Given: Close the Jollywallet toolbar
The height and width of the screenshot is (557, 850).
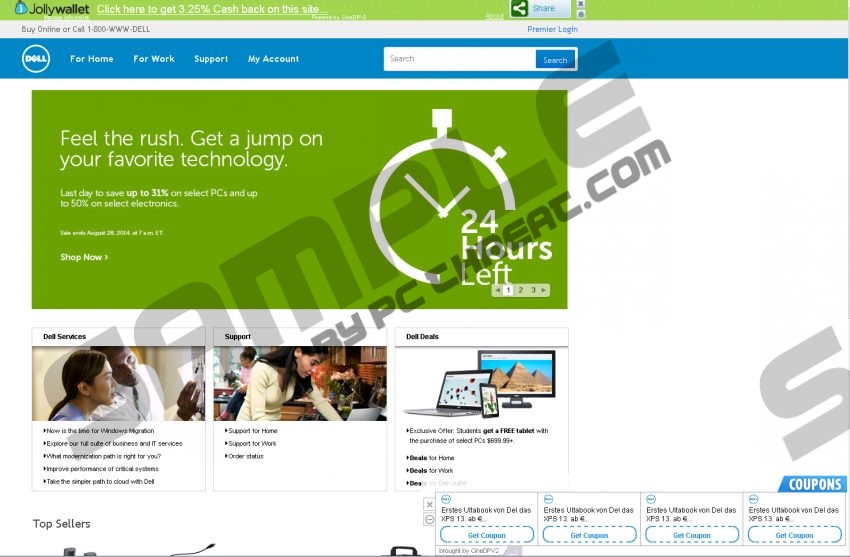Looking at the screenshot, I should click(581, 4).
